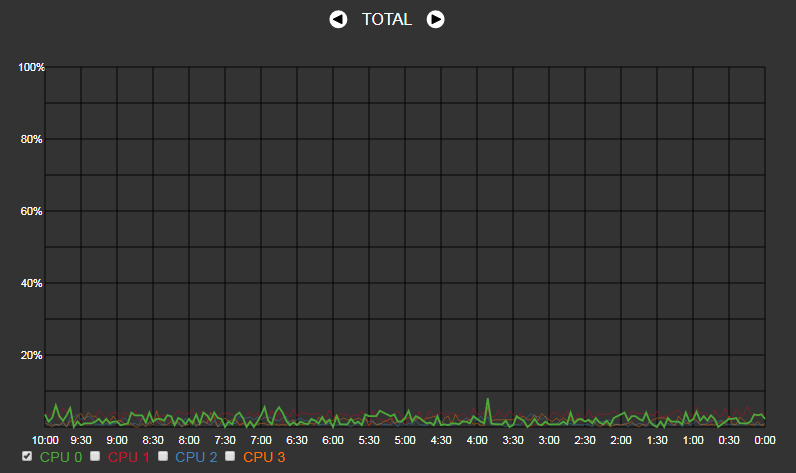Click the 60% y-axis label
The image size is (796, 473).
[x=31, y=211]
